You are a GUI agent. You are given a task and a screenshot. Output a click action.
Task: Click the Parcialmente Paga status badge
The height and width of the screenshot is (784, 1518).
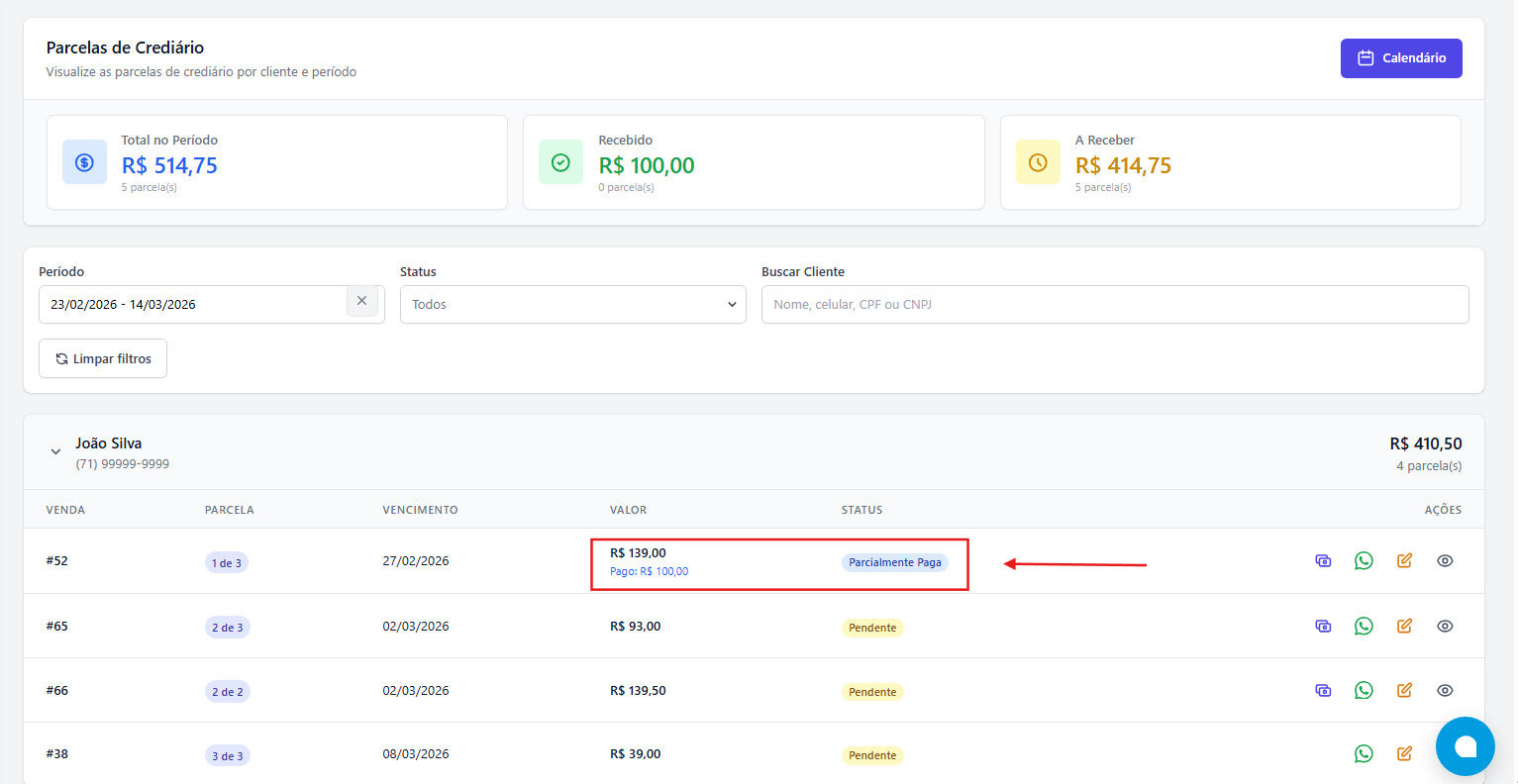point(894,563)
